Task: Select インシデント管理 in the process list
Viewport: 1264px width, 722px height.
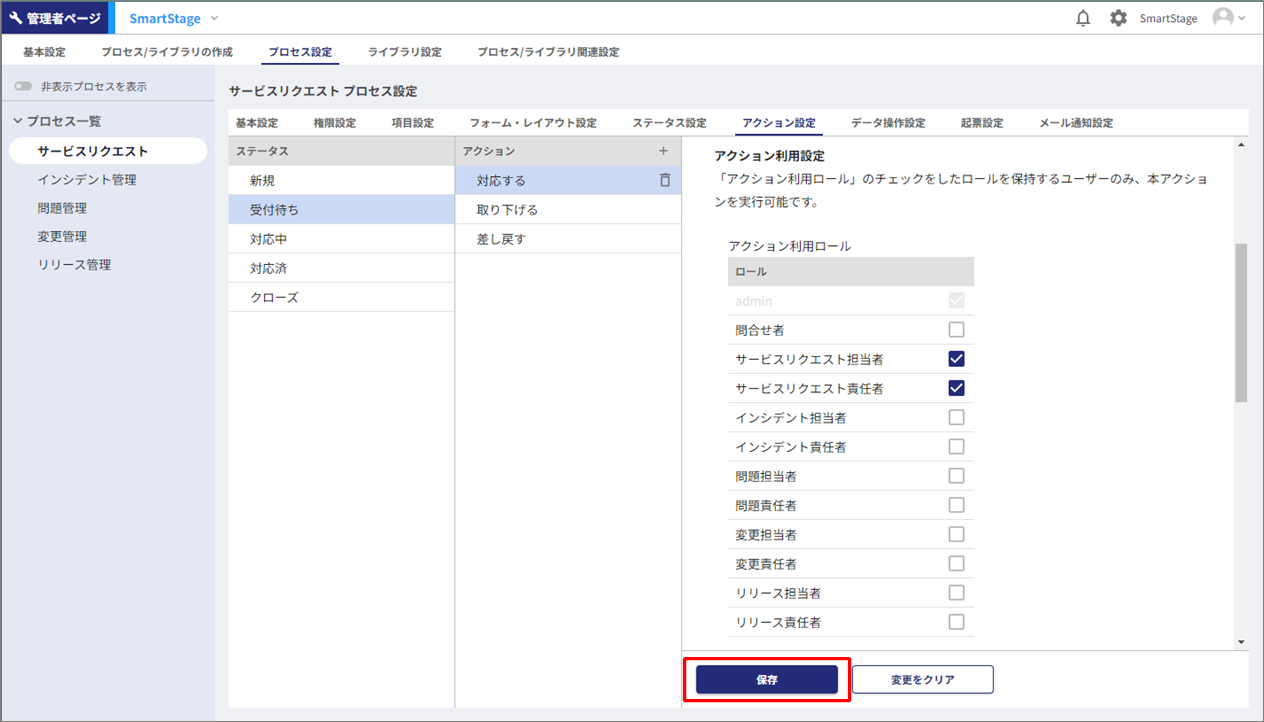Action: pyautogui.click(x=87, y=180)
